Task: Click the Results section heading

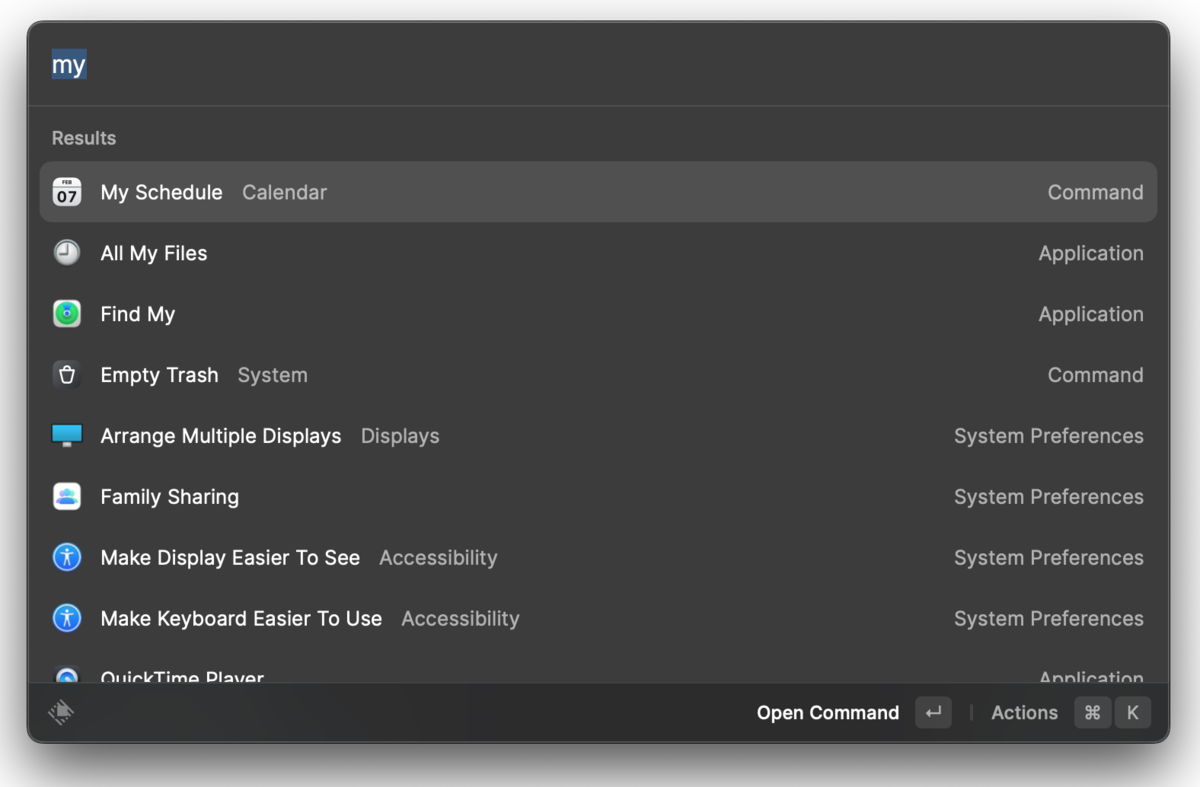Action: [84, 138]
